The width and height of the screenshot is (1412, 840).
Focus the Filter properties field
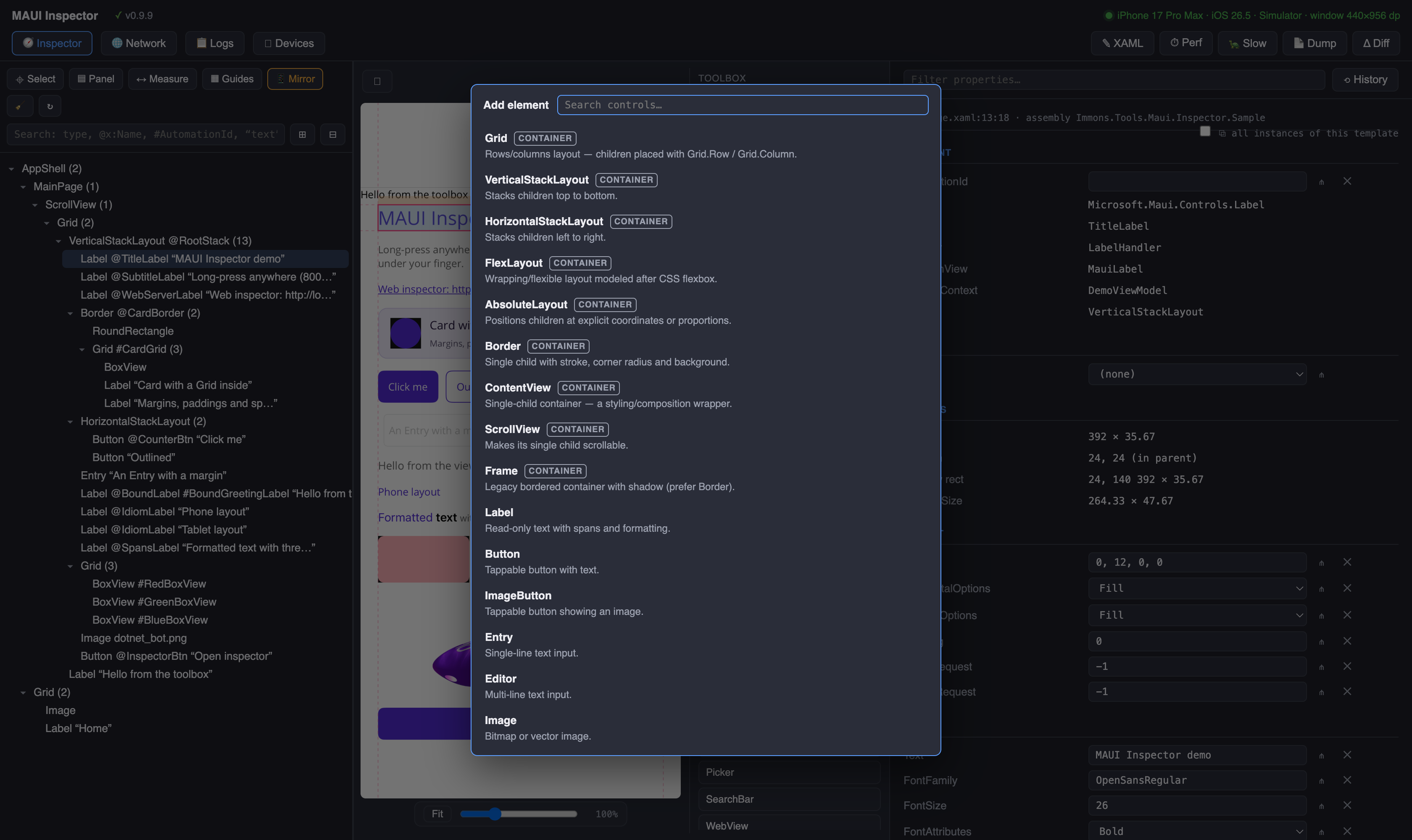[x=1114, y=80]
